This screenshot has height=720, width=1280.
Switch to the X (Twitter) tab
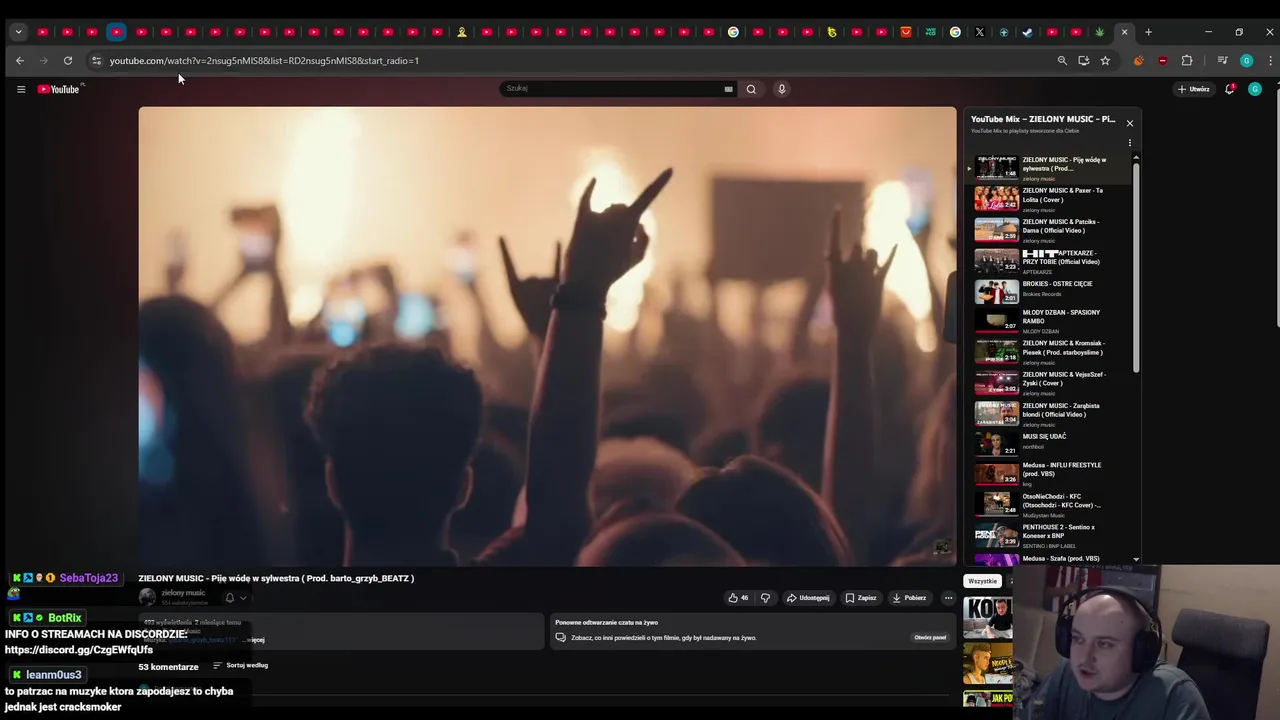980,32
